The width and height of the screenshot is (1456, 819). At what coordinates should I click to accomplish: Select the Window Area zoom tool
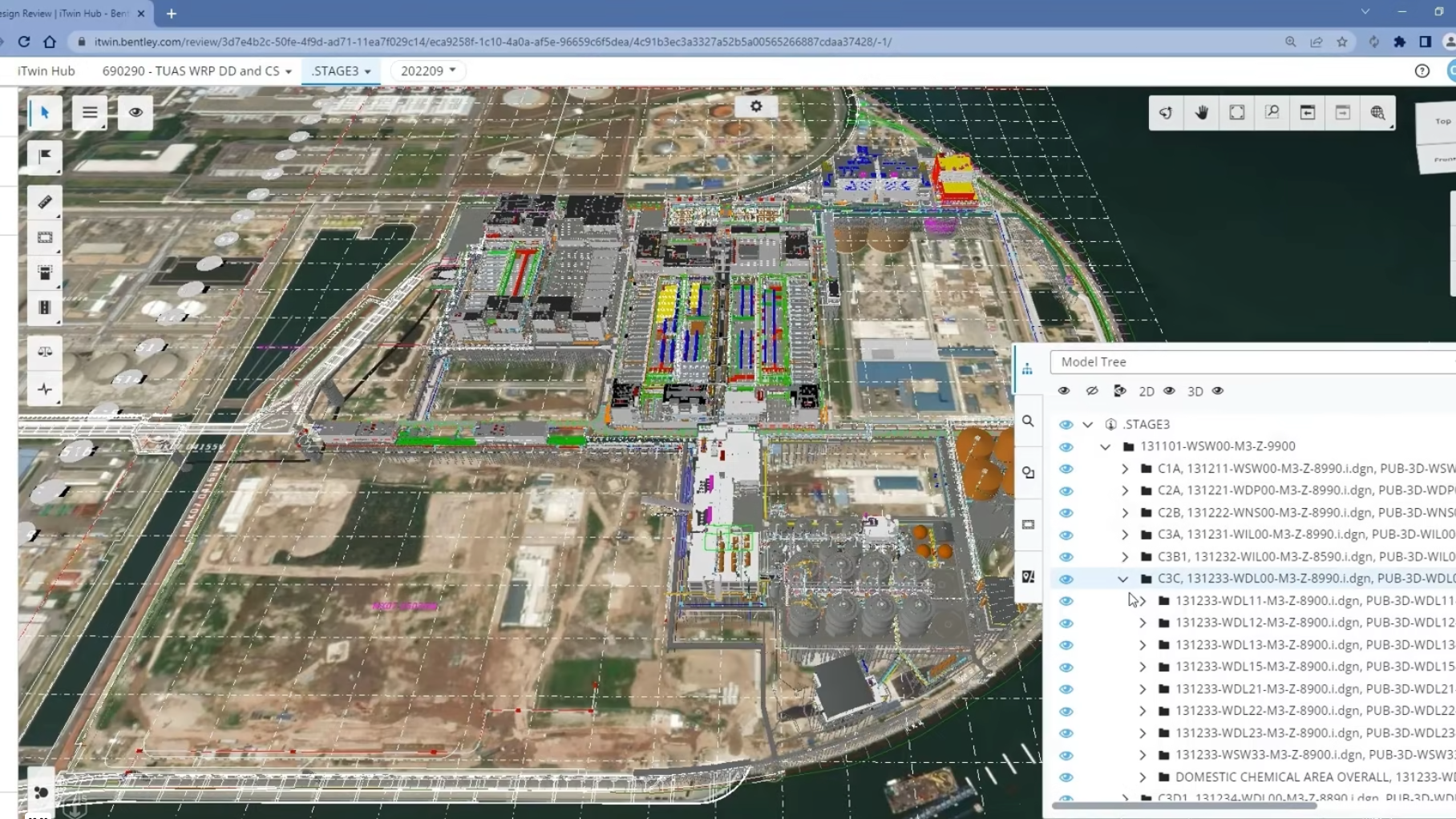click(1272, 113)
